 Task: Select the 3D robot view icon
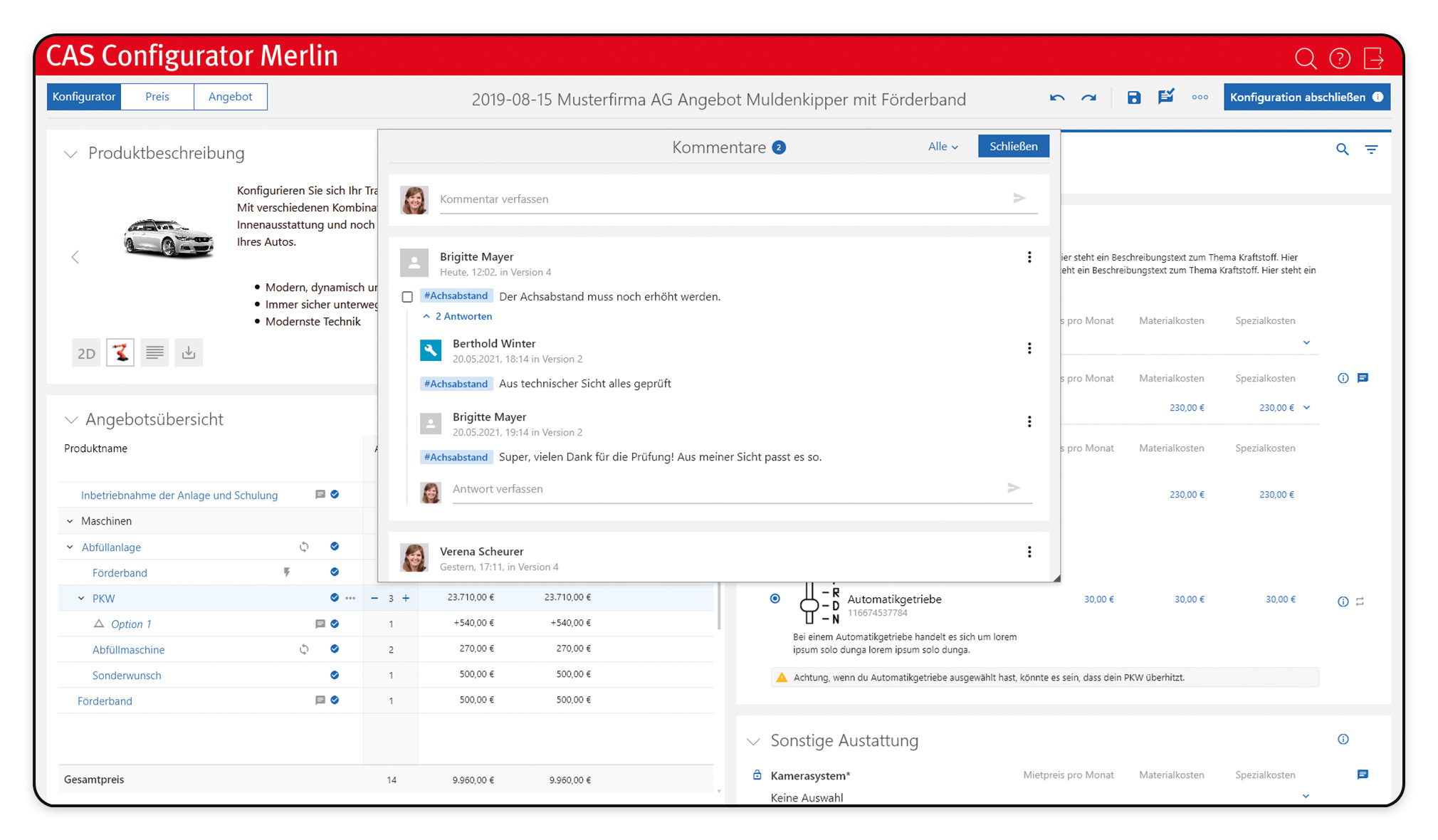120,353
